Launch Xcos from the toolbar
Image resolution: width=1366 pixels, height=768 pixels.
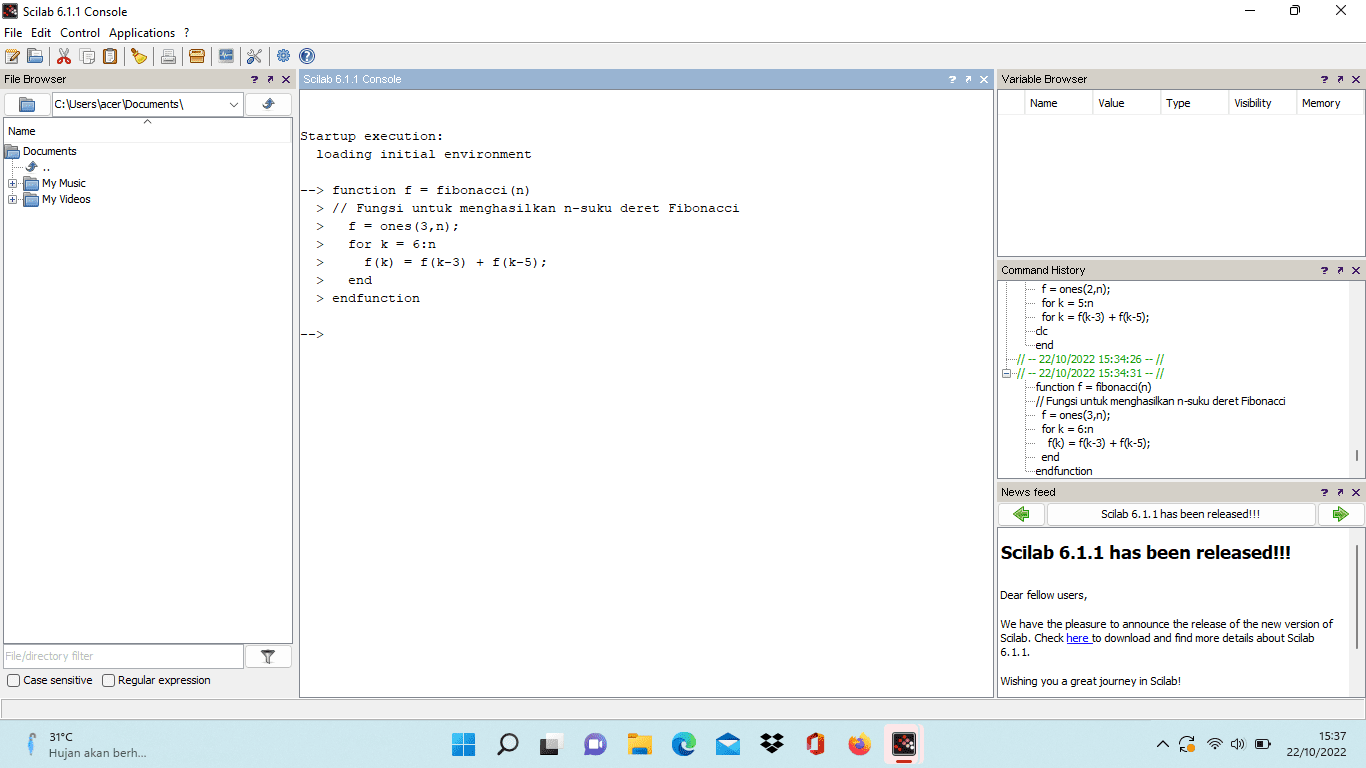tap(226, 56)
